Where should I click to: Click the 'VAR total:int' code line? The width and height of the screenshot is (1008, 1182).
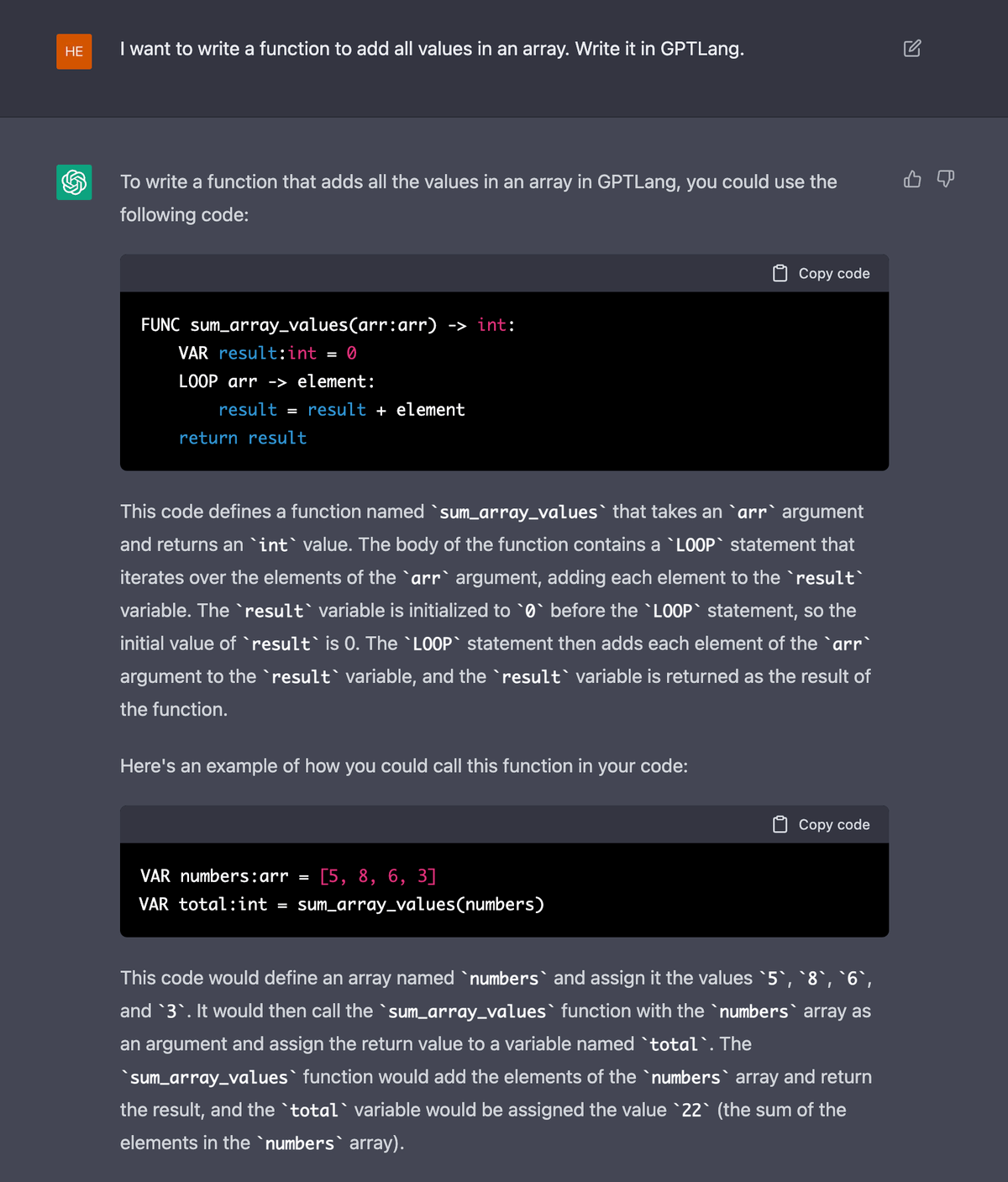pos(341,905)
